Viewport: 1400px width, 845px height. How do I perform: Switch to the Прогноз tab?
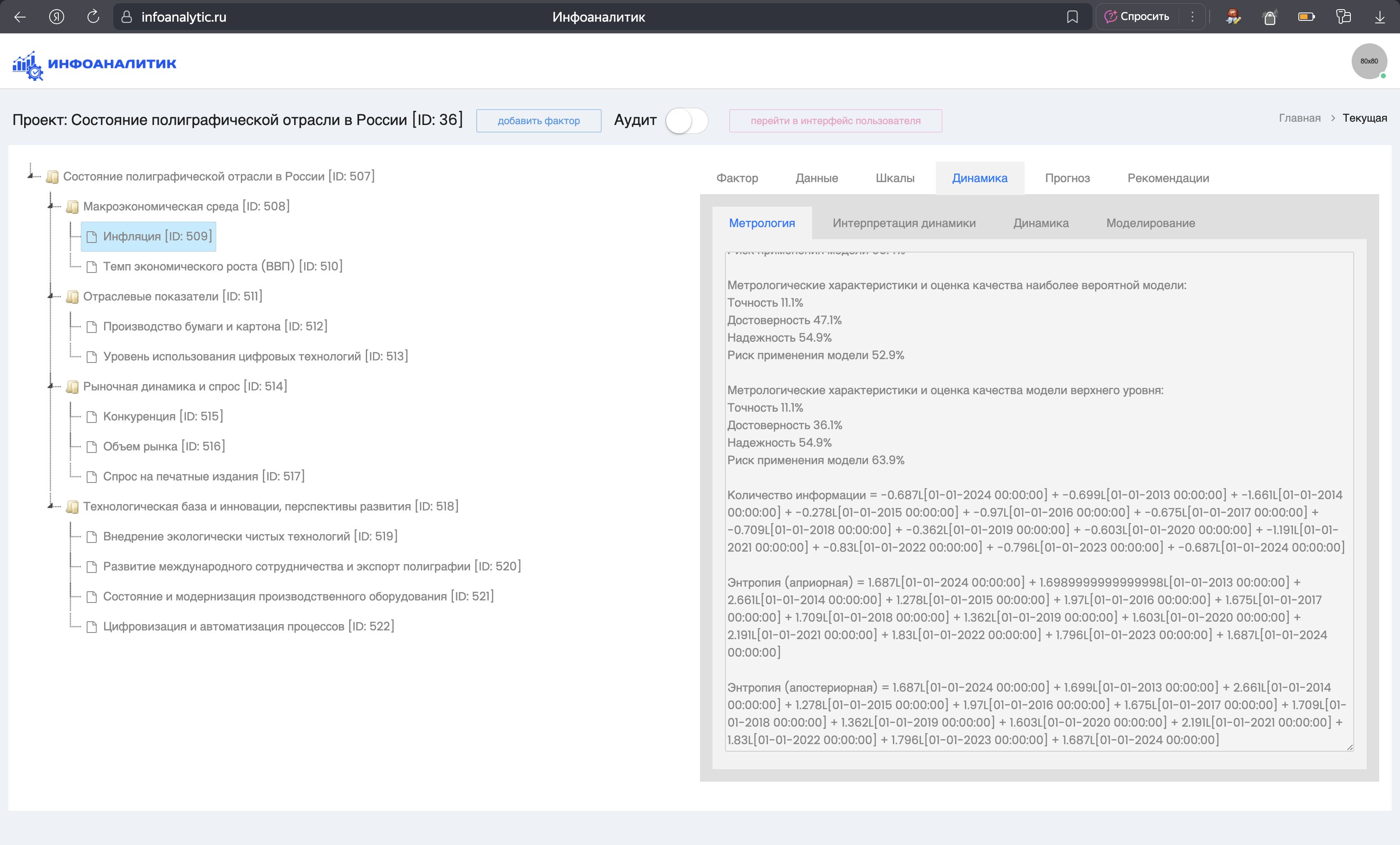(1067, 178)
